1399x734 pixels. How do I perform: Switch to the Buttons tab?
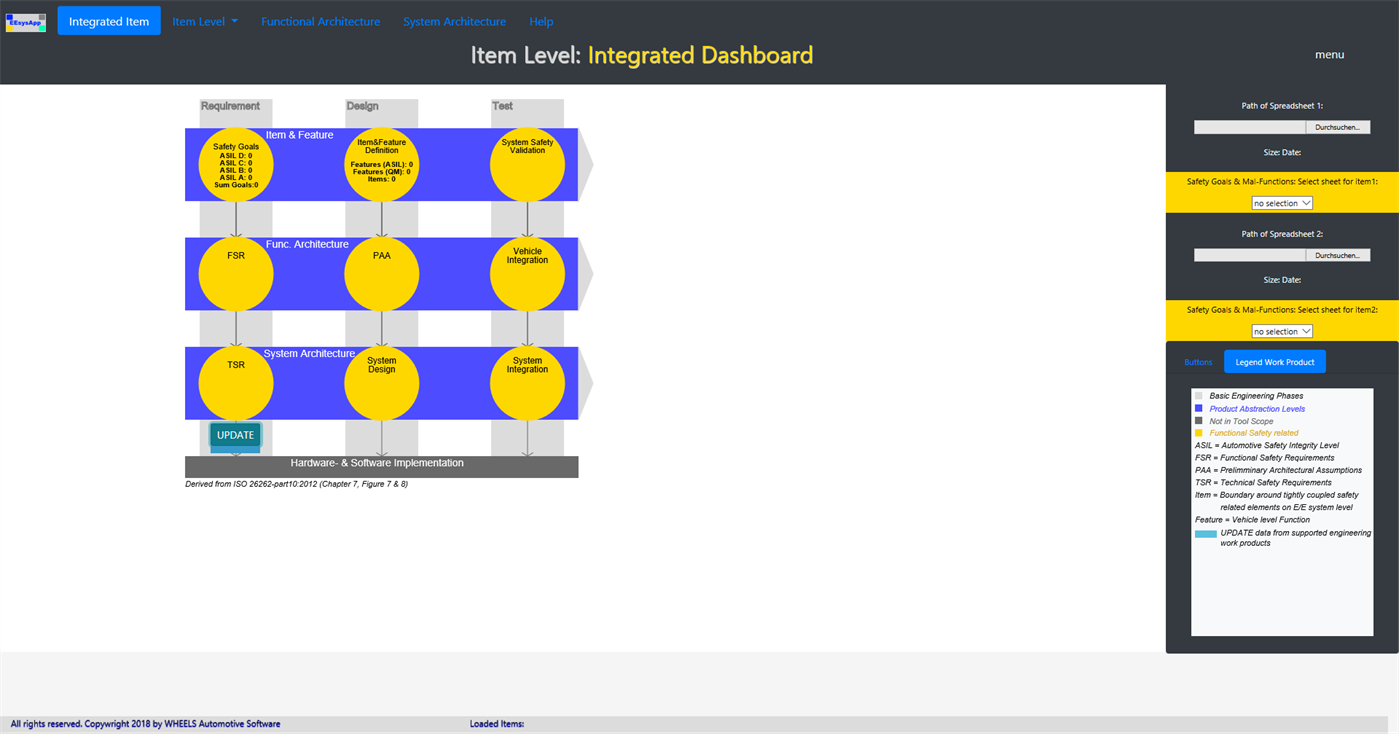point(1198,362)
